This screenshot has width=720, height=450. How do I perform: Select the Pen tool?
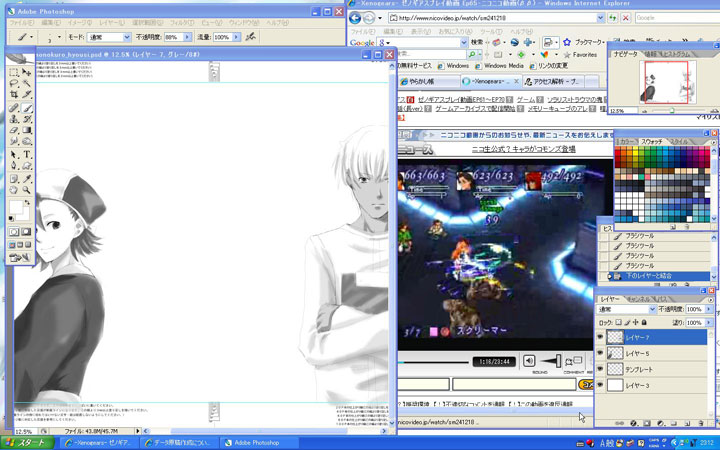14,166
